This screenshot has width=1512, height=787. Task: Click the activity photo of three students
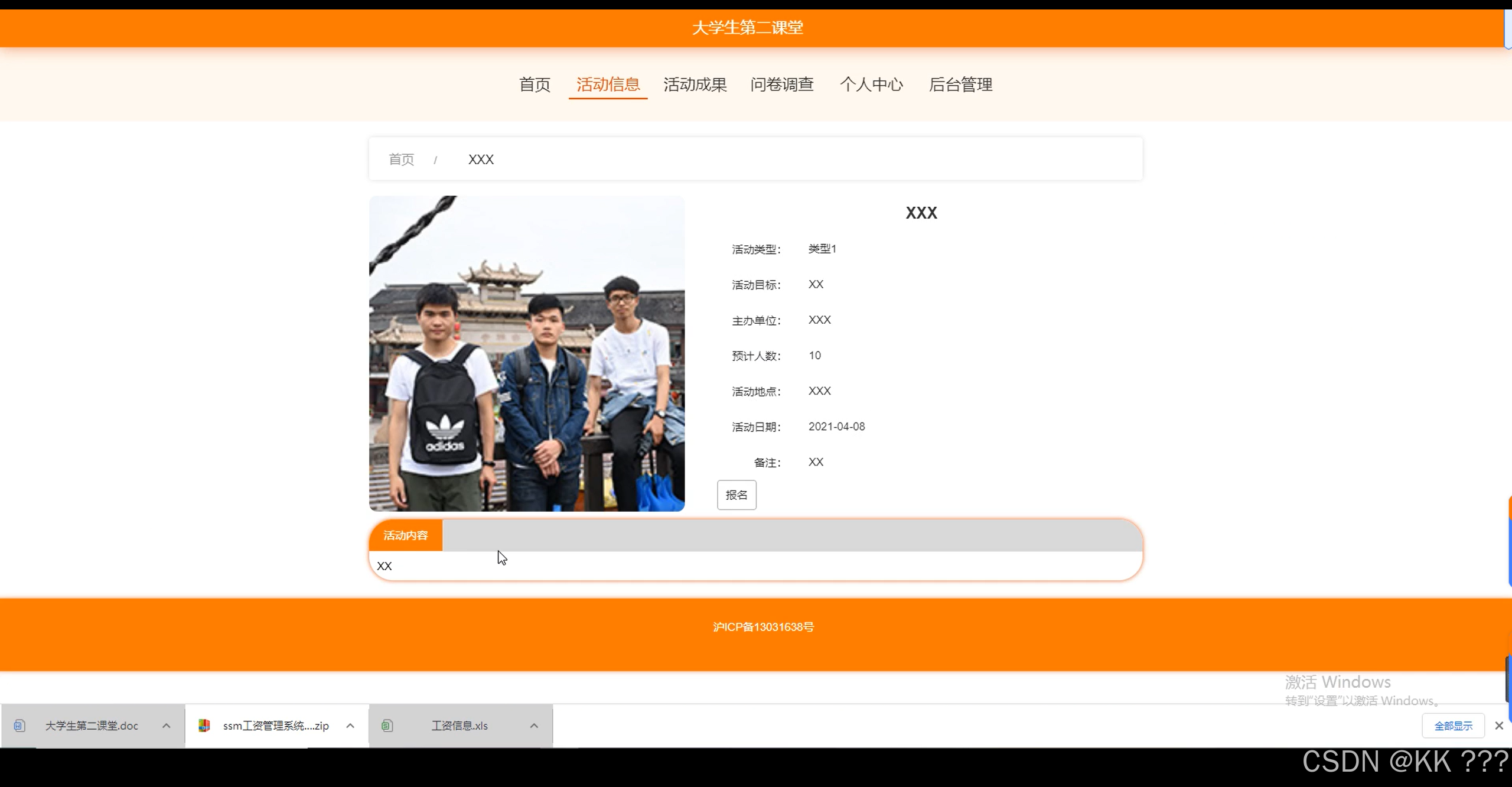527,353
